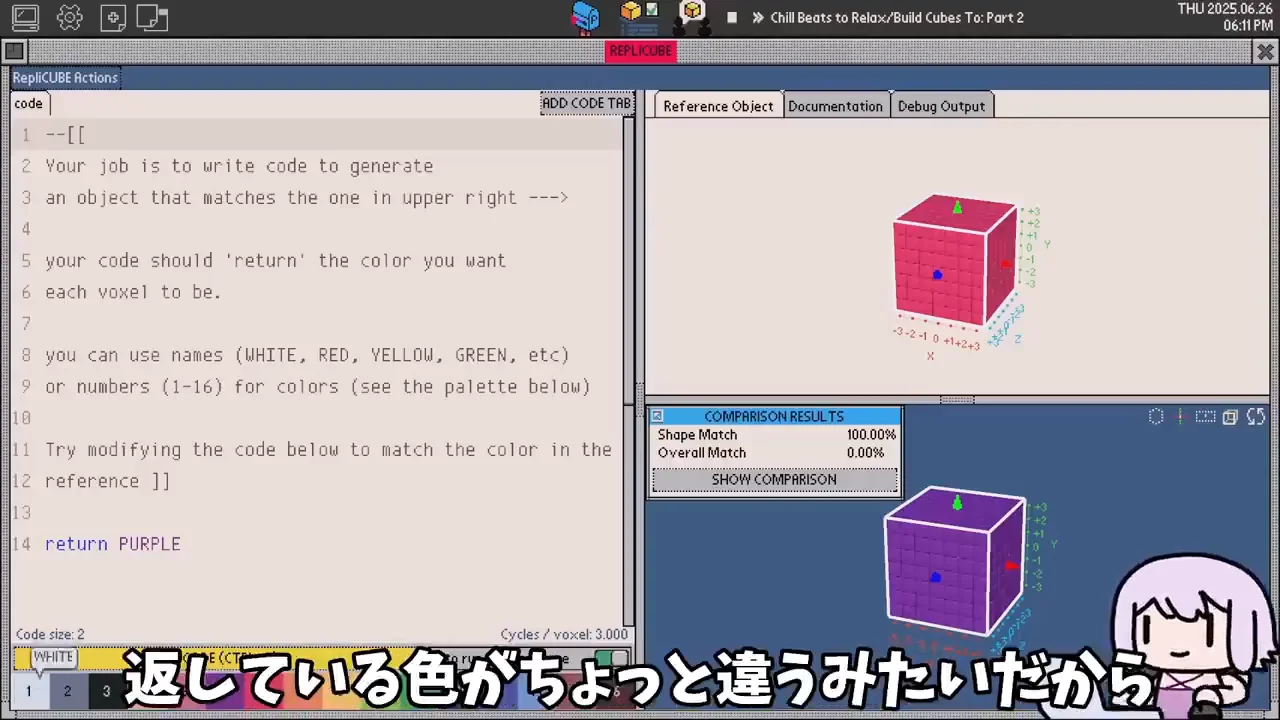Click the now-playing track title text

(x=897, y=18)
